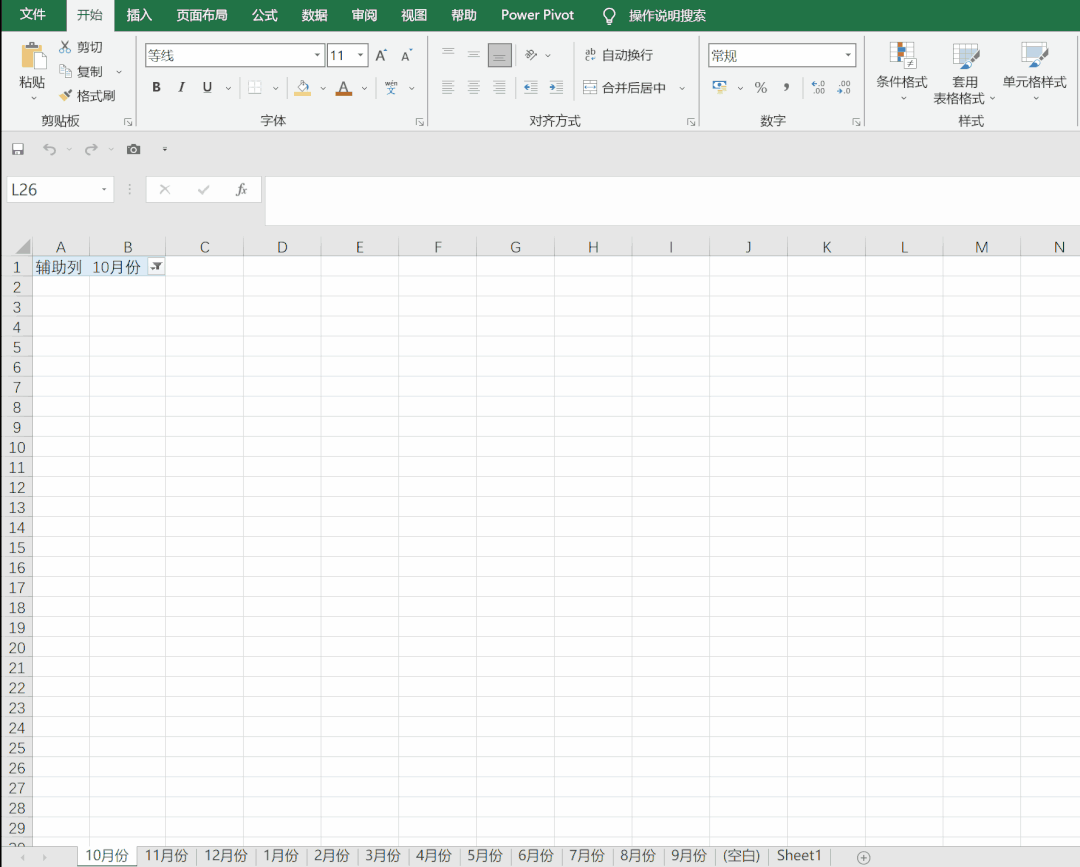Toggle Underline formatting
This screenshot has height=867, width=1080.
click(x=207, y=87)
